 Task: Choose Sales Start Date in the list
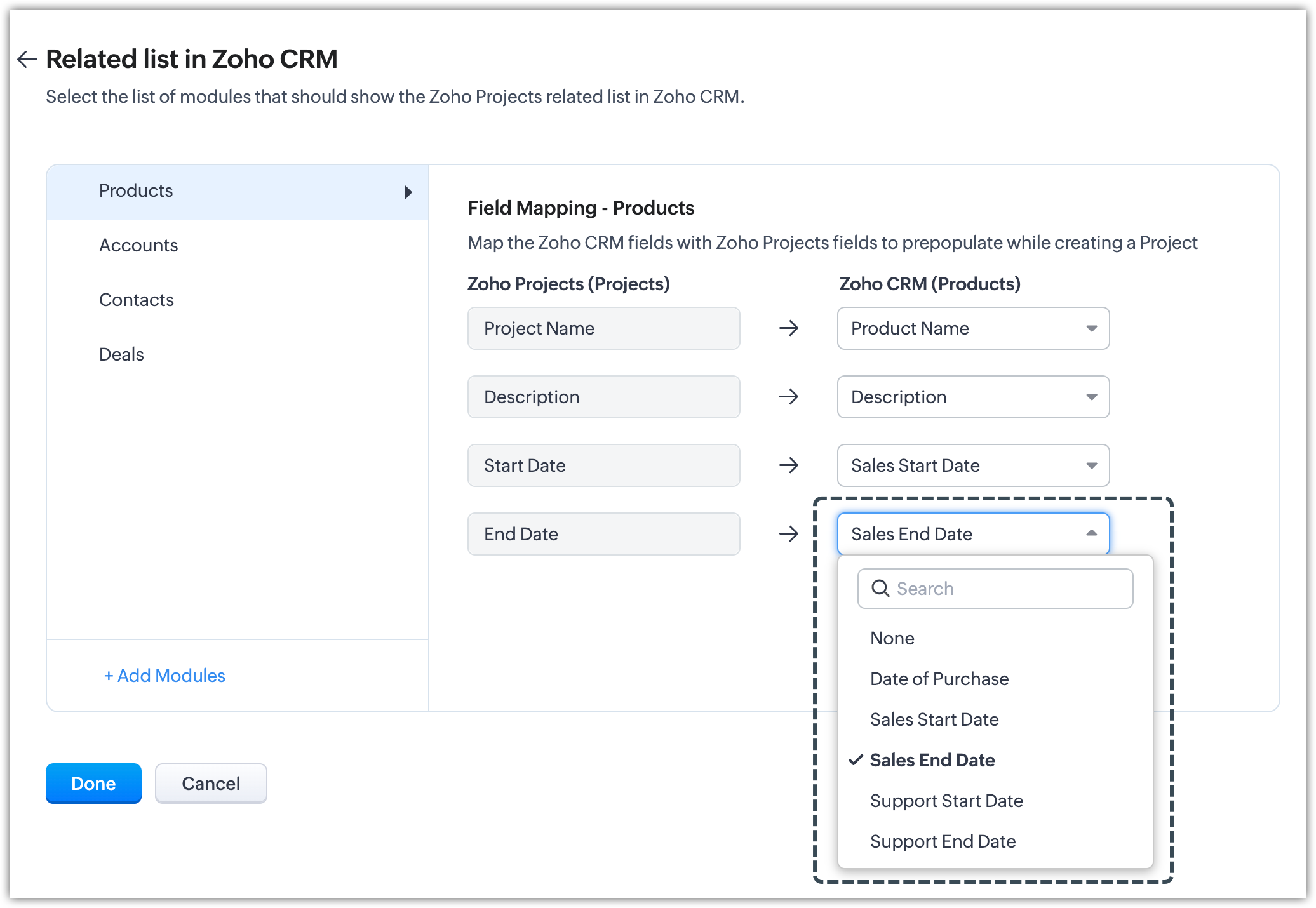click(x=934, y=719)
